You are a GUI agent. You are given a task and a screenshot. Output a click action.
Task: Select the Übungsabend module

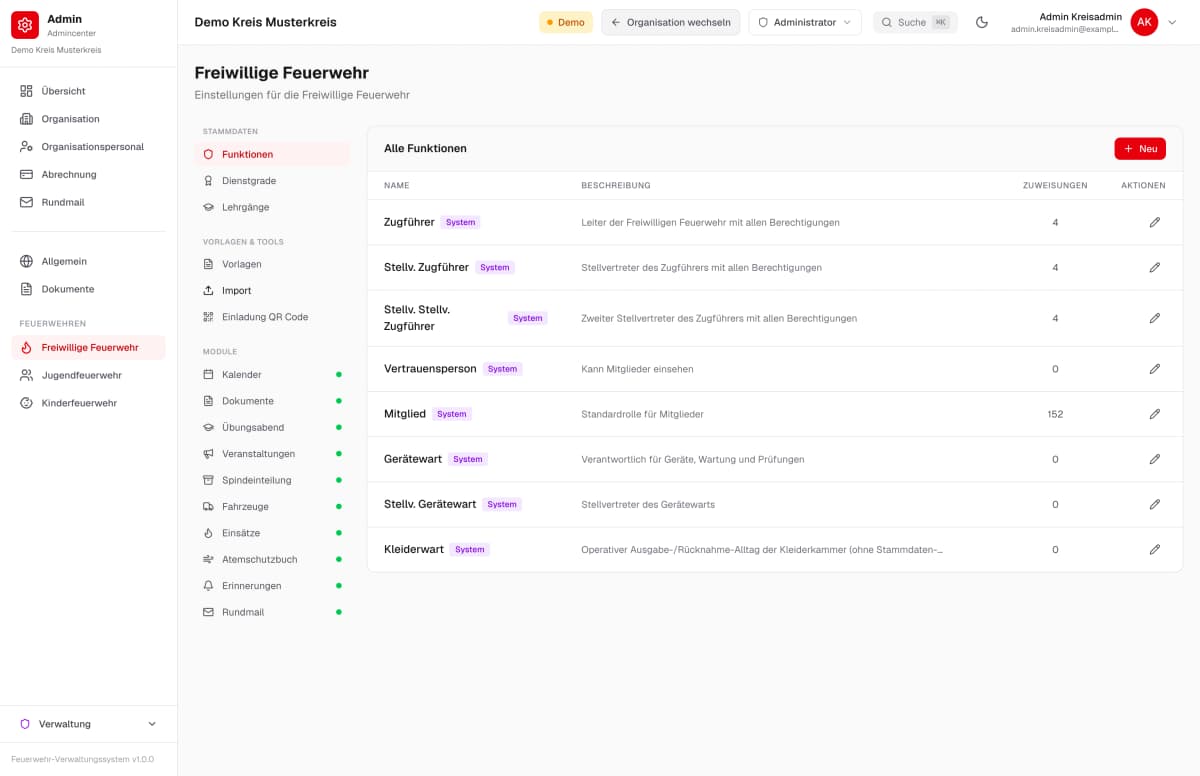pyautogui.click(x=272, y=427)
